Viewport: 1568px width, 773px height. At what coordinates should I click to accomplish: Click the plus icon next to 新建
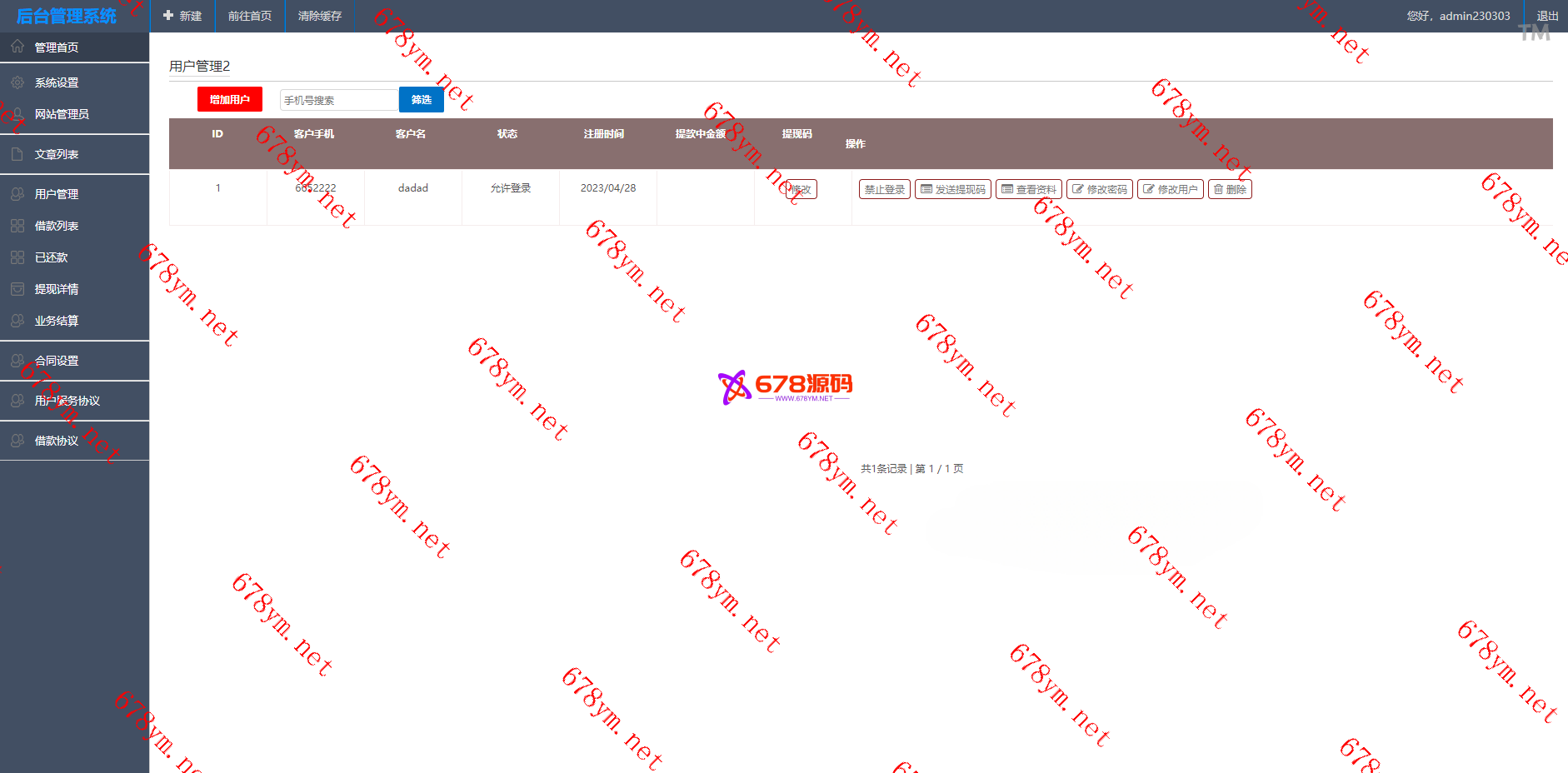[168, 16]
